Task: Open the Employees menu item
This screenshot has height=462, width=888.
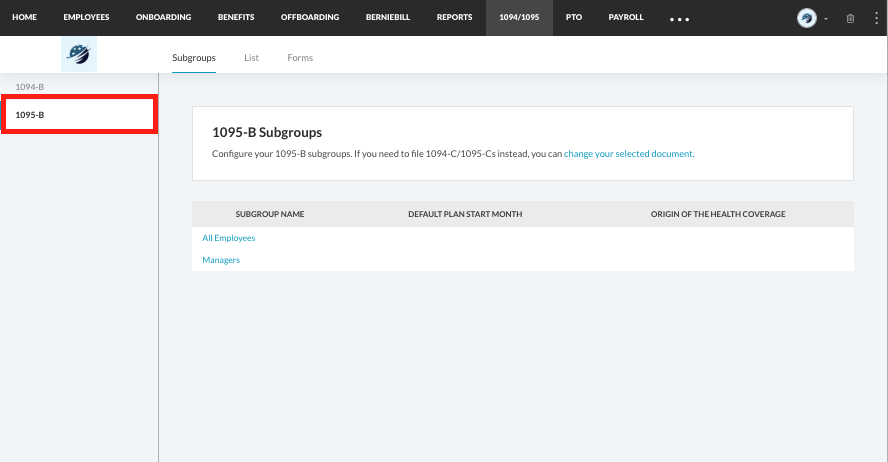Action: pyautogui.click(x=86, y=18)
